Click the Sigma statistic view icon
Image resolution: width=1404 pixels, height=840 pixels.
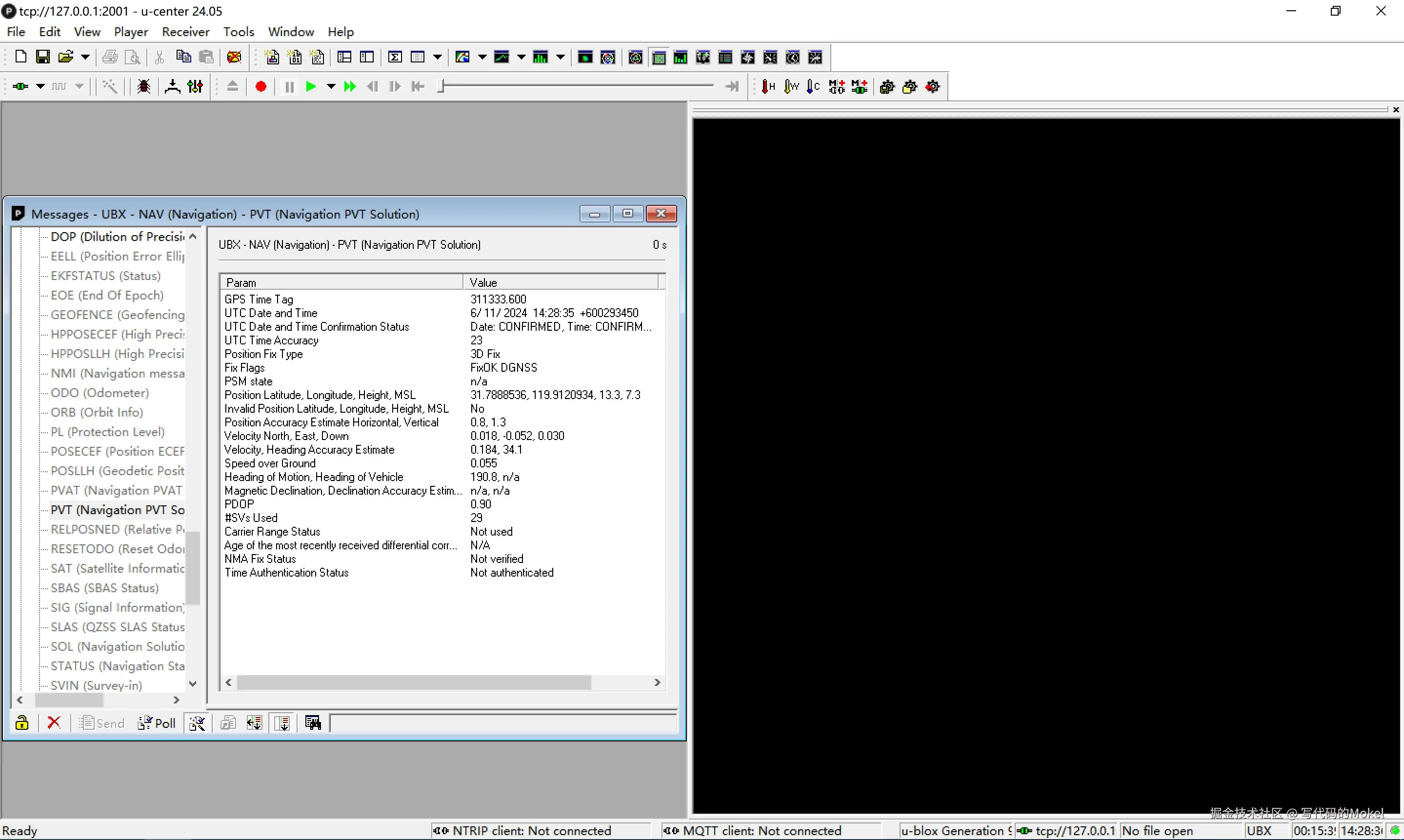[x=395, y=57]
